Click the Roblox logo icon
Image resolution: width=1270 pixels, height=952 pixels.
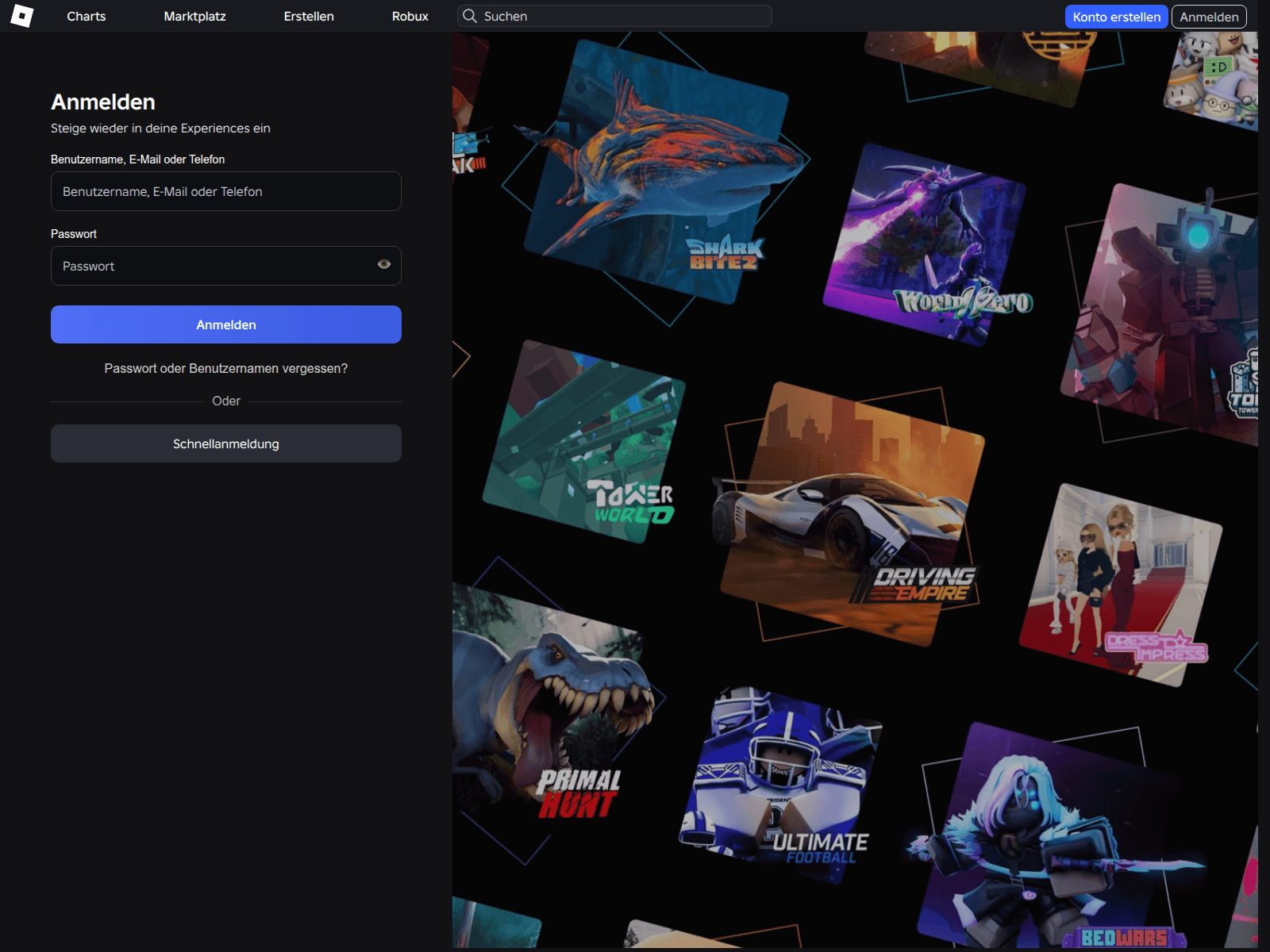tap(22, 16)
